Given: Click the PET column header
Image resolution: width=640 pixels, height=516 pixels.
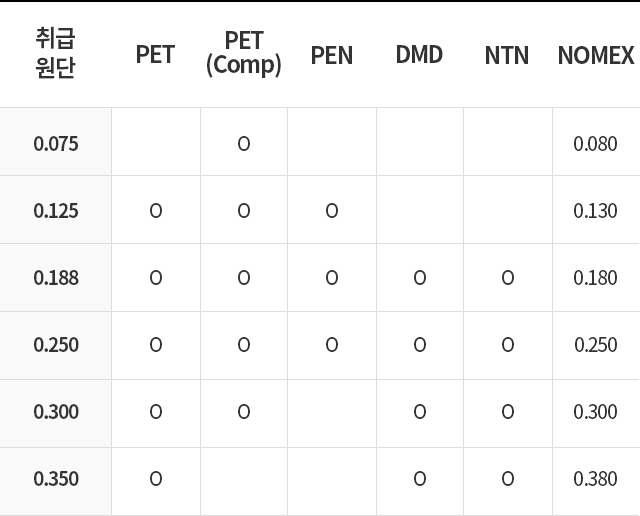Looking at the screenshot, I should pos(155,54).
